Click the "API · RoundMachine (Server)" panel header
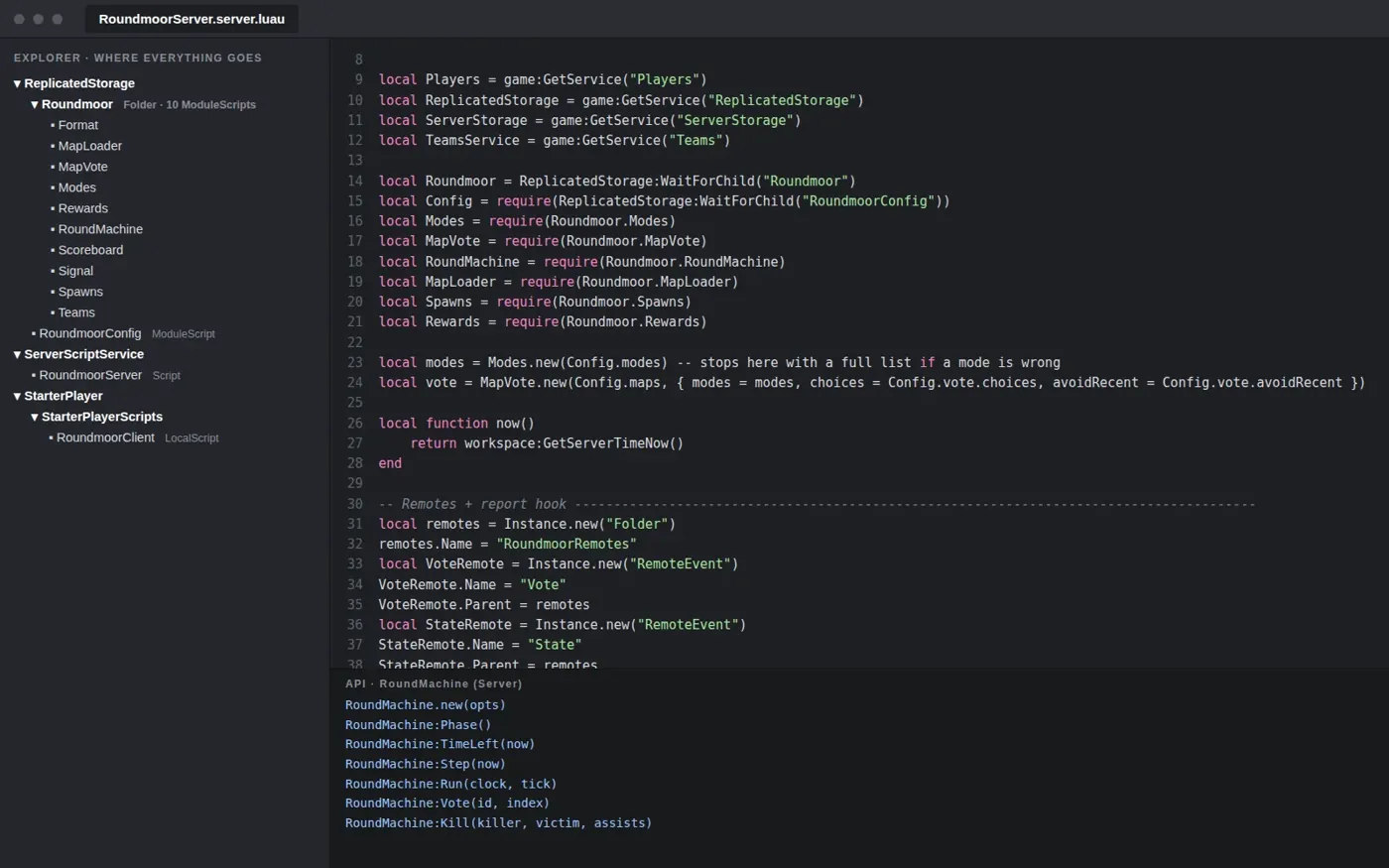1389x868 pixels. pos(434,683)
